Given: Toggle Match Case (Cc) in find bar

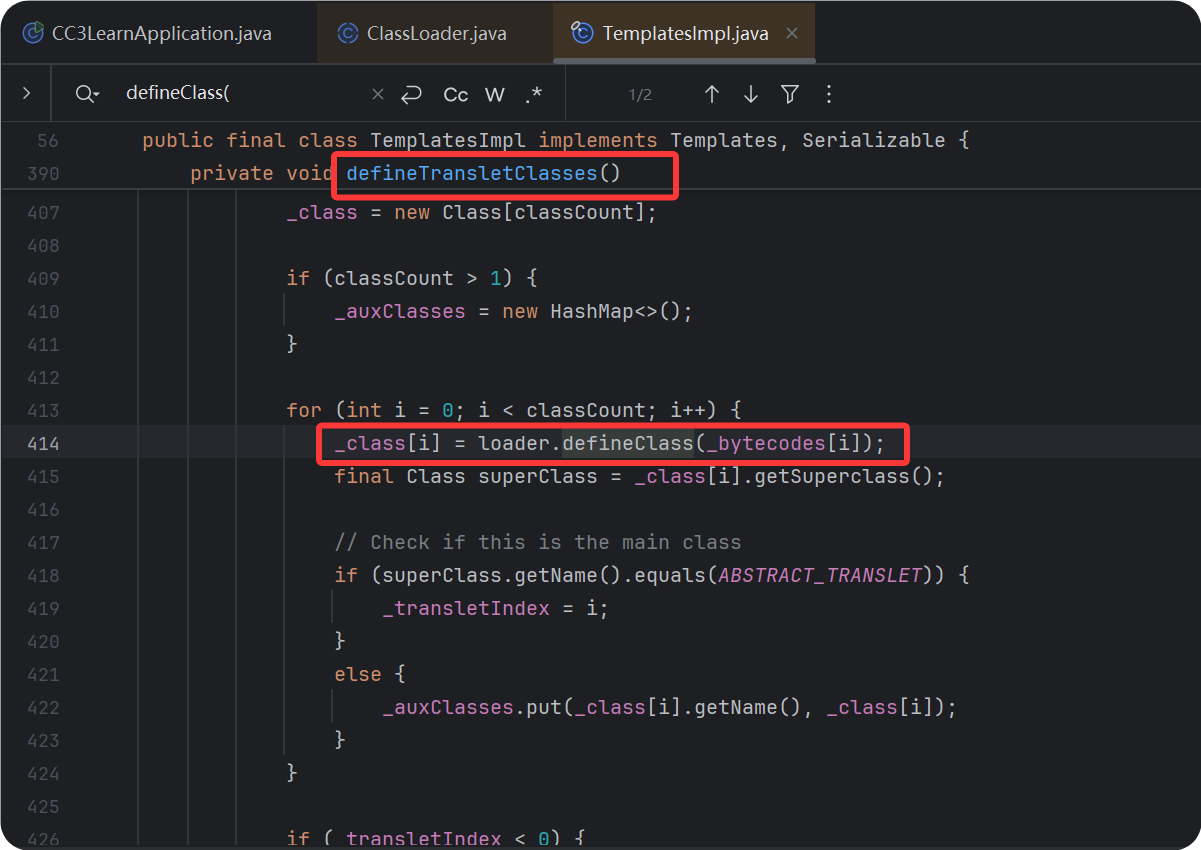Looking at the screenshot, I should pos(456,94).
